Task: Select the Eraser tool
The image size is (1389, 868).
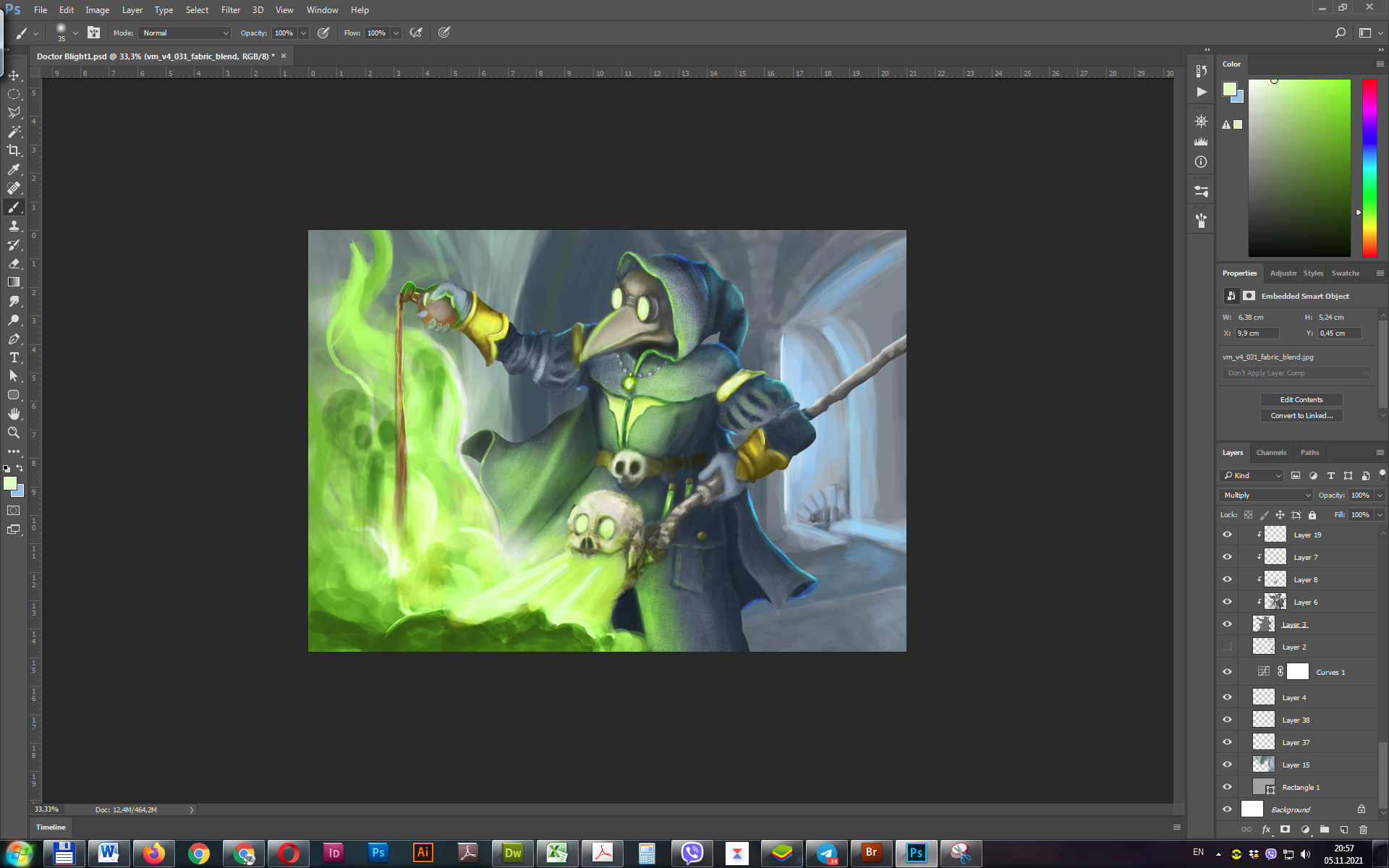Action: pos(14,263)
